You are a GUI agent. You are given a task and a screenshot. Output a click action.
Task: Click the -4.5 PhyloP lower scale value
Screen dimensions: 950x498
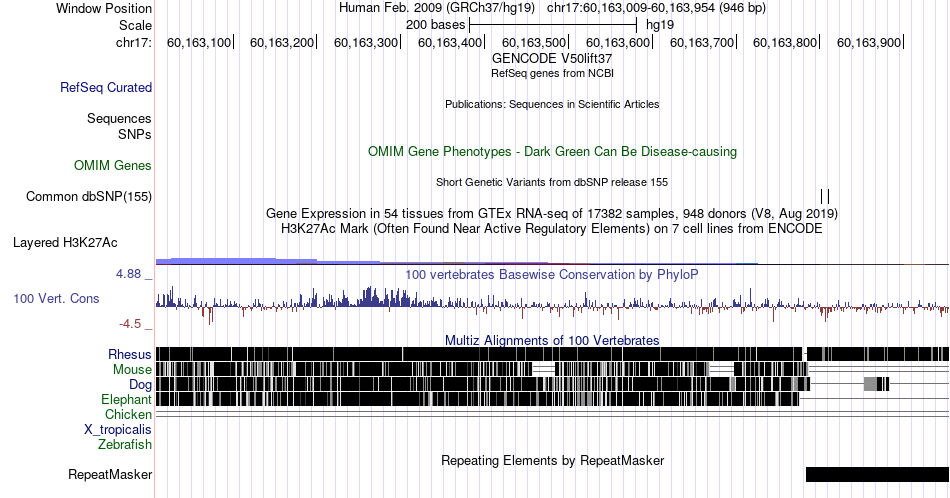(x=130, y=324)
